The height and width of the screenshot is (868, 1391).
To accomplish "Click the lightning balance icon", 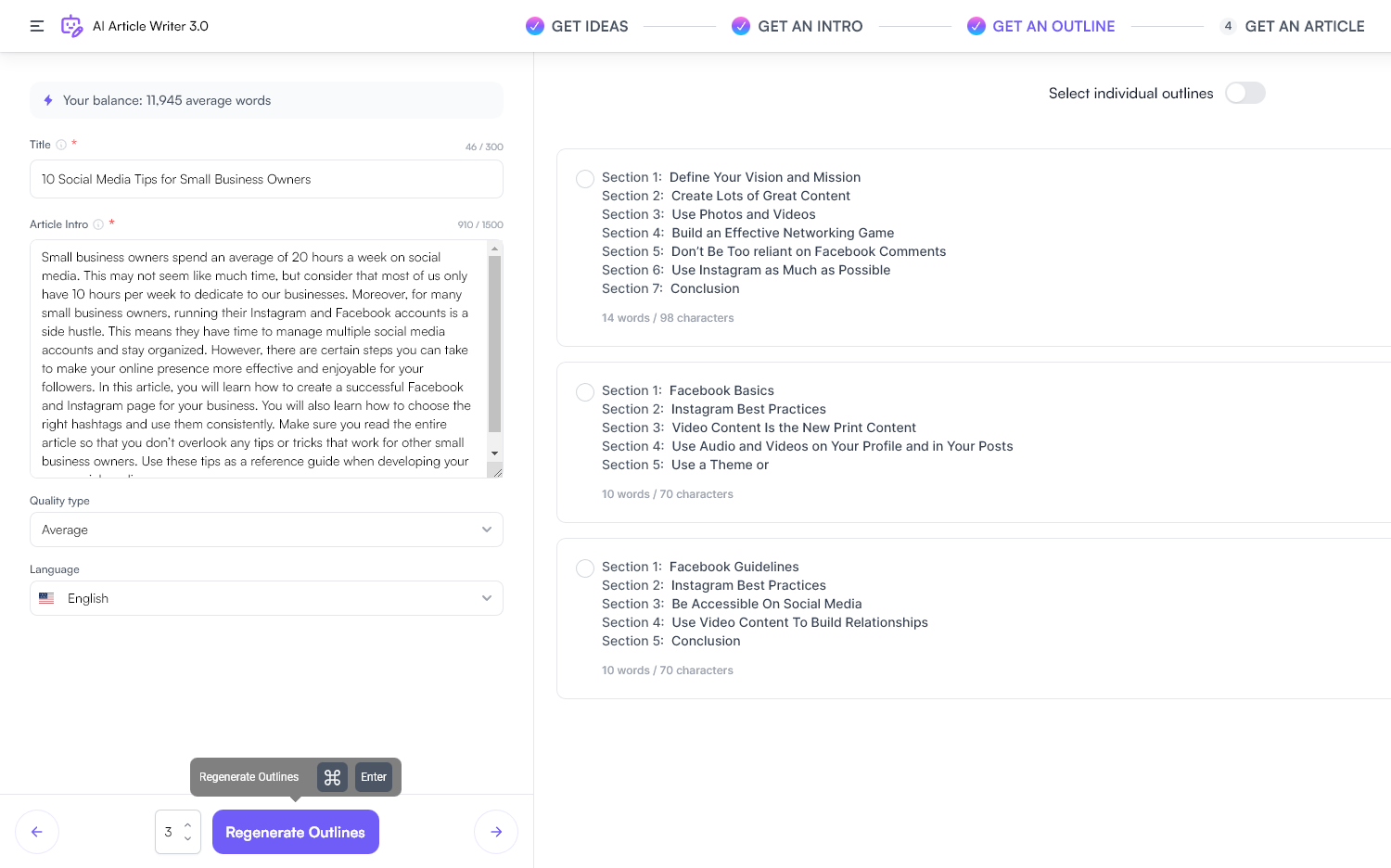I will pos(48,100).
